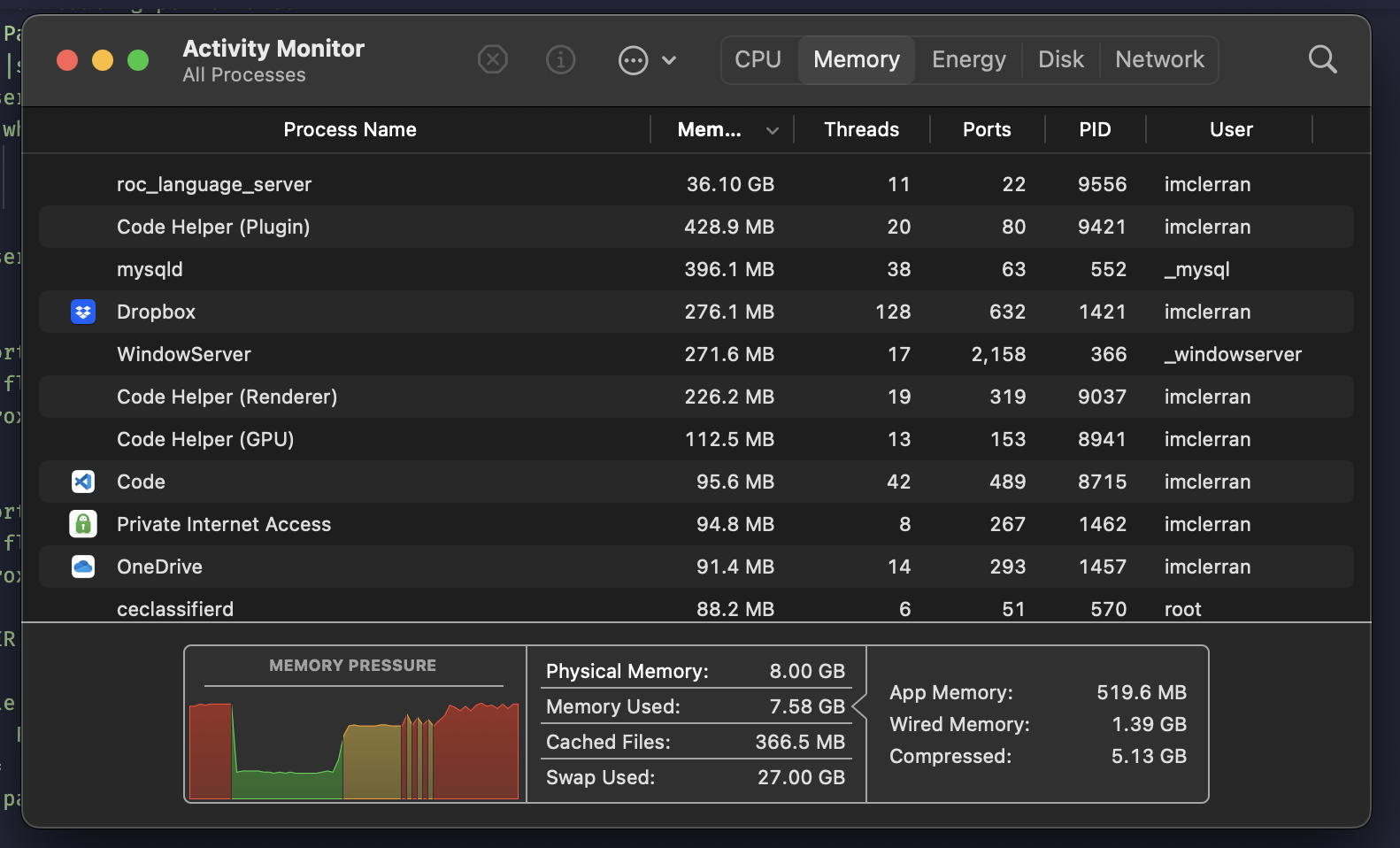
Task: Select the mysqld process row
Action: tap(696, 269)
